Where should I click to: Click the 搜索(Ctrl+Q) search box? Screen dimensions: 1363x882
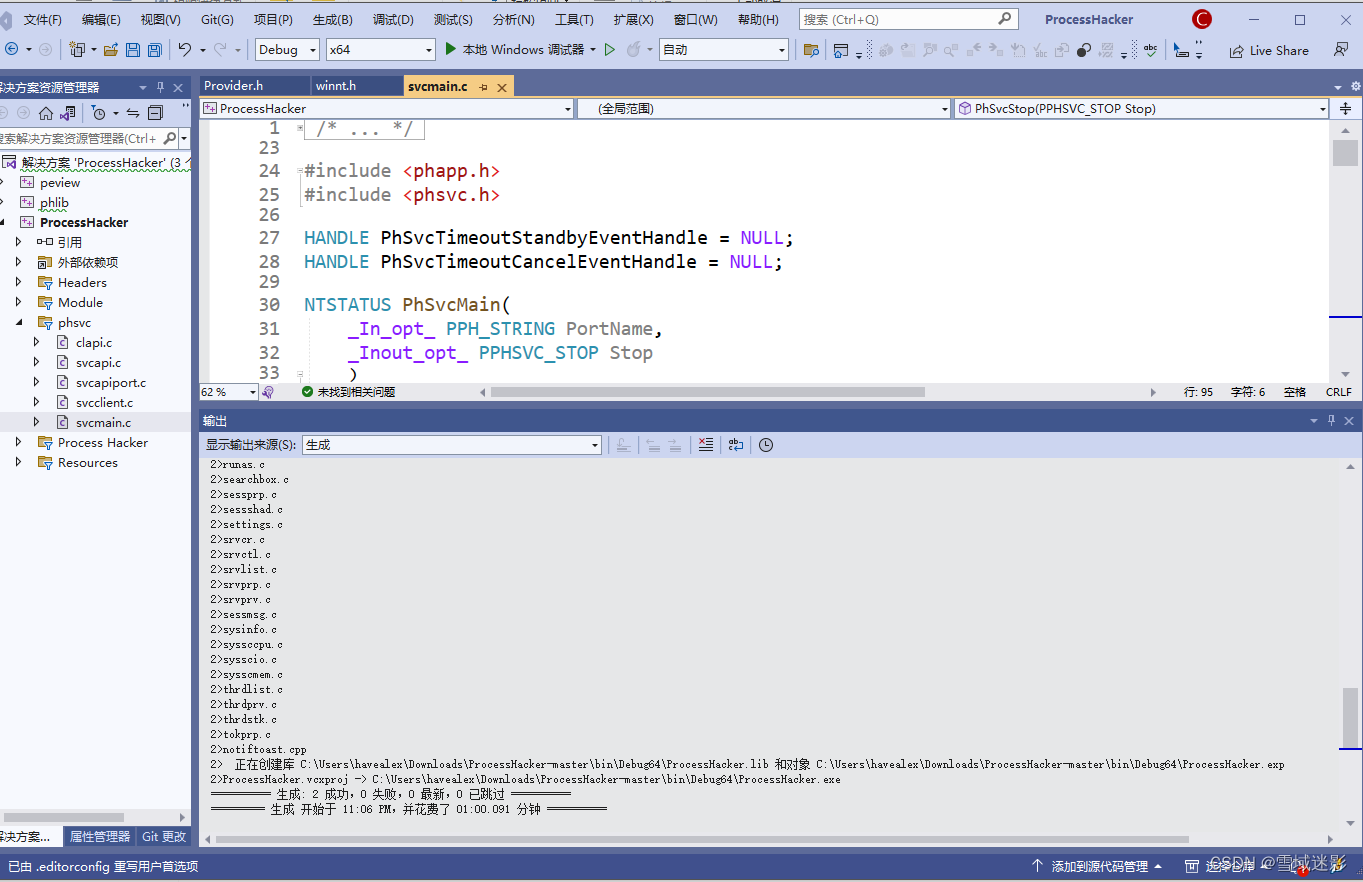point(900,17)
